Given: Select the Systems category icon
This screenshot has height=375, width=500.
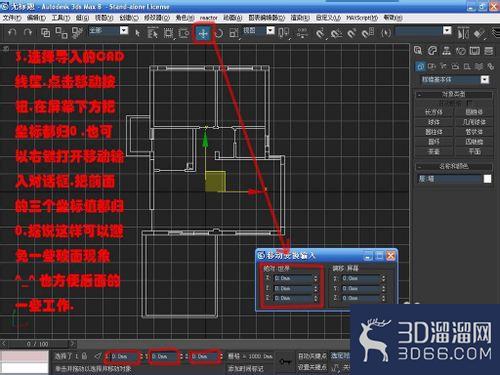Looking at the screenshot, I should (x=490, y=67).
